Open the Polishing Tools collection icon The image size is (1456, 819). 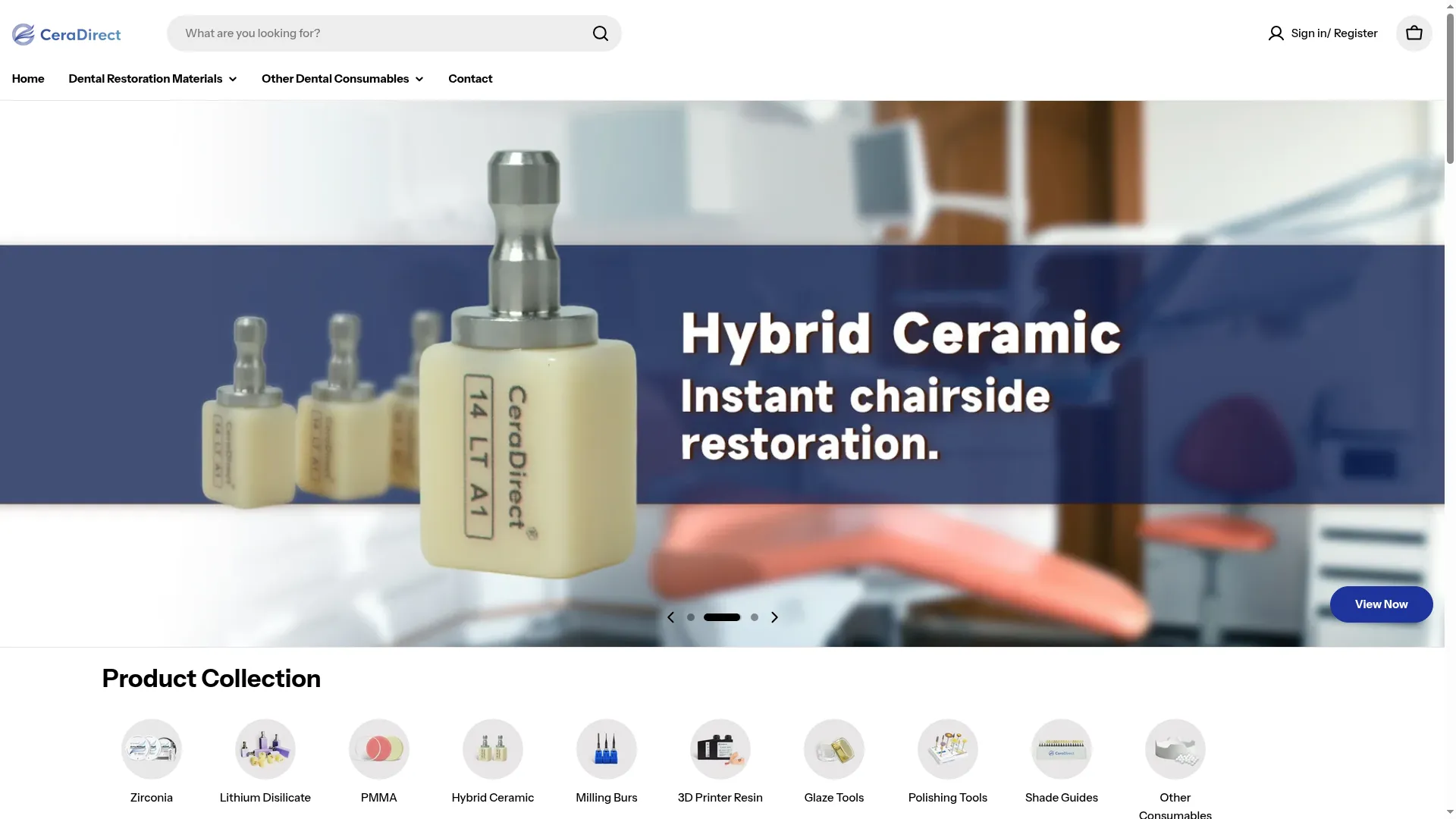tap(948, 749)
